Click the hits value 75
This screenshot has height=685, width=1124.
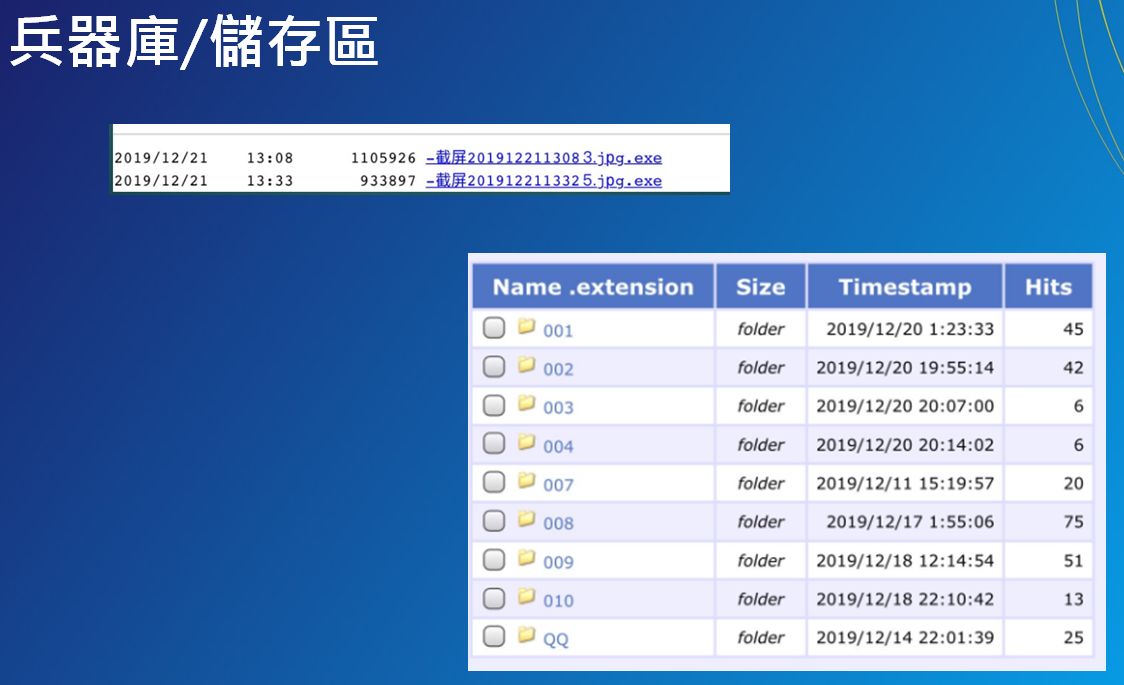(x=1073, y=522)
